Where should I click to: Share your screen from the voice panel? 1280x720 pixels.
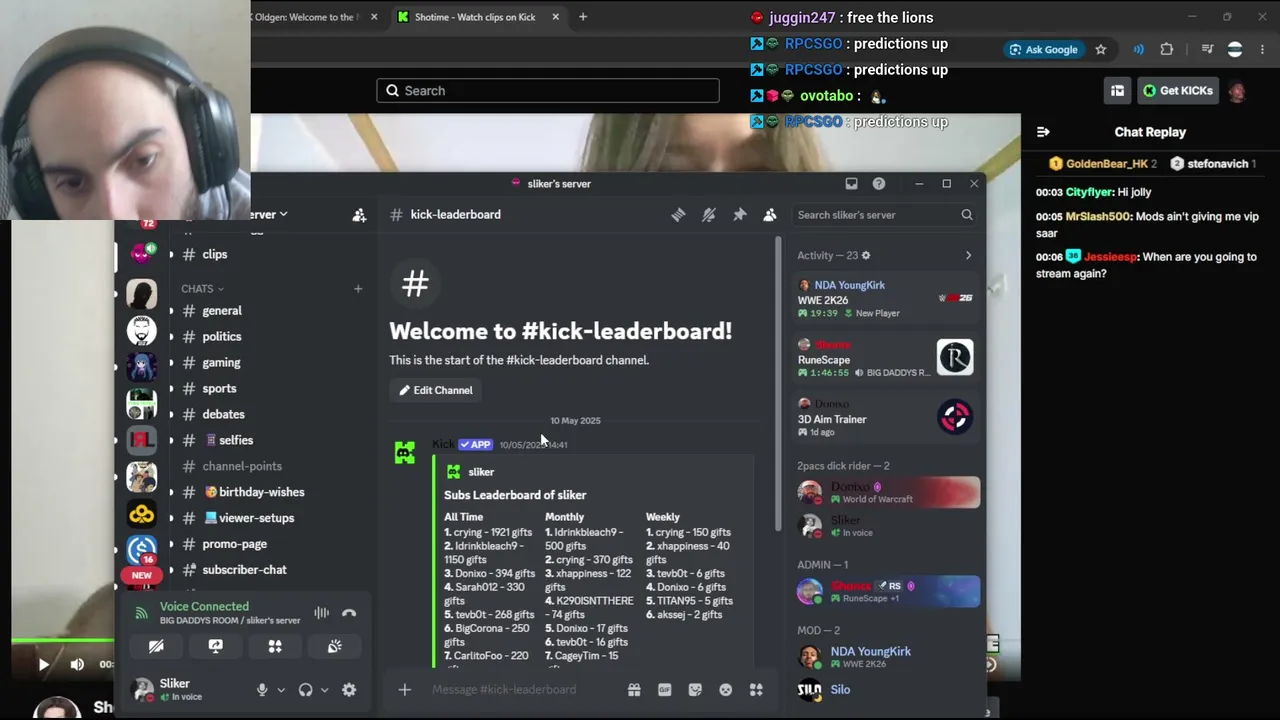click(x=215, y=646)
